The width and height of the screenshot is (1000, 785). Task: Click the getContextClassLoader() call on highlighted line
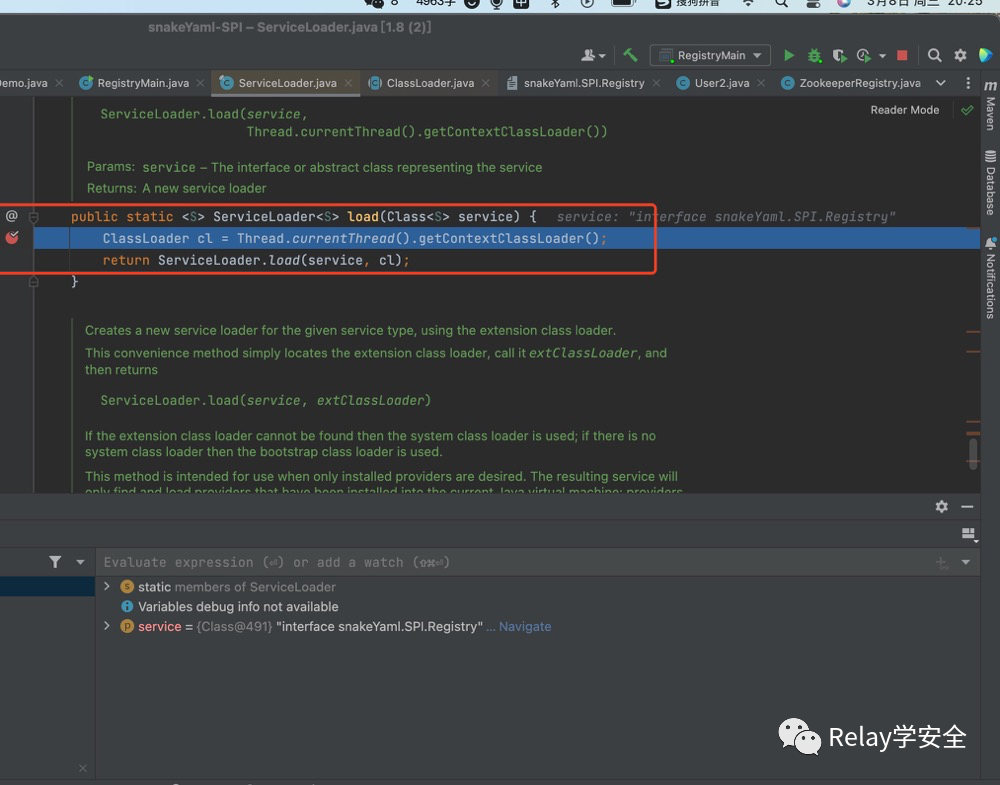point(508,238)
